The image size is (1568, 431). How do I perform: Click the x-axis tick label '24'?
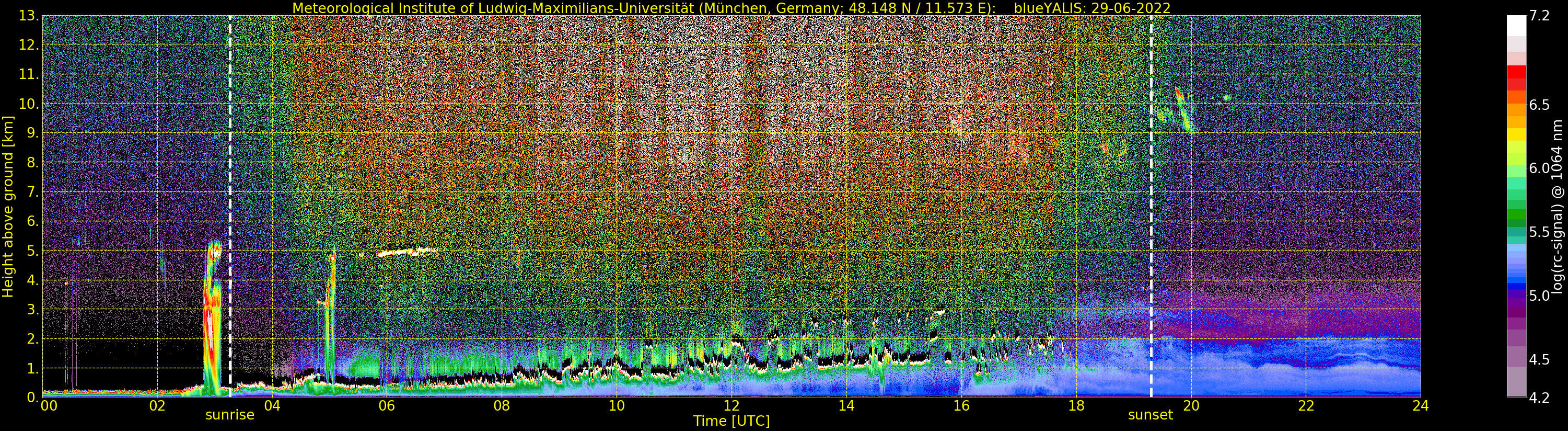point(1421,405)
